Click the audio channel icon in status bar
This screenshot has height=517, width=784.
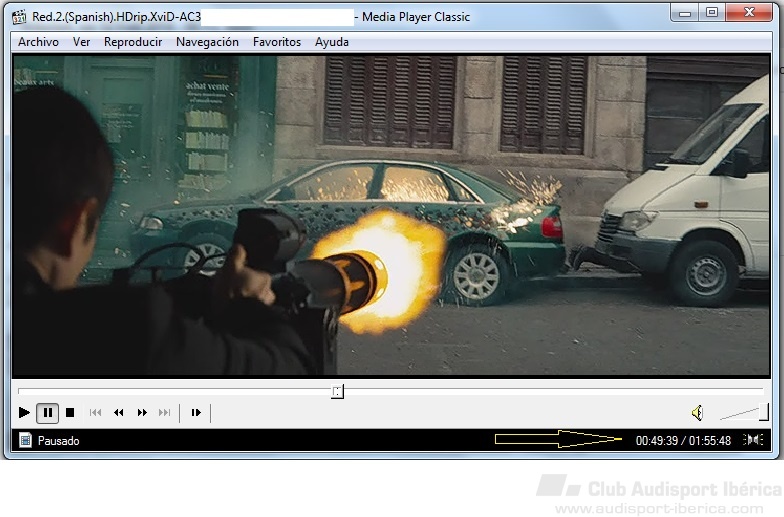[x=753, y=440]
